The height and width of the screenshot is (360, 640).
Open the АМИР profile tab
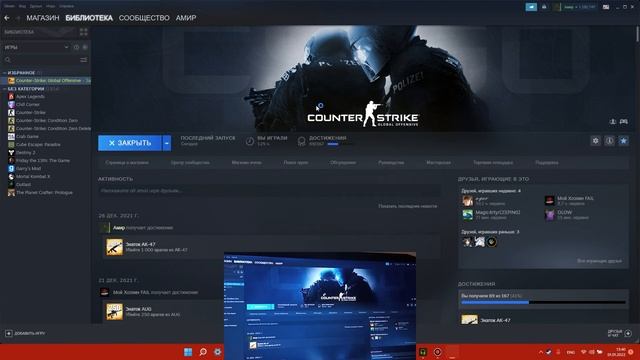pos(186,18)
